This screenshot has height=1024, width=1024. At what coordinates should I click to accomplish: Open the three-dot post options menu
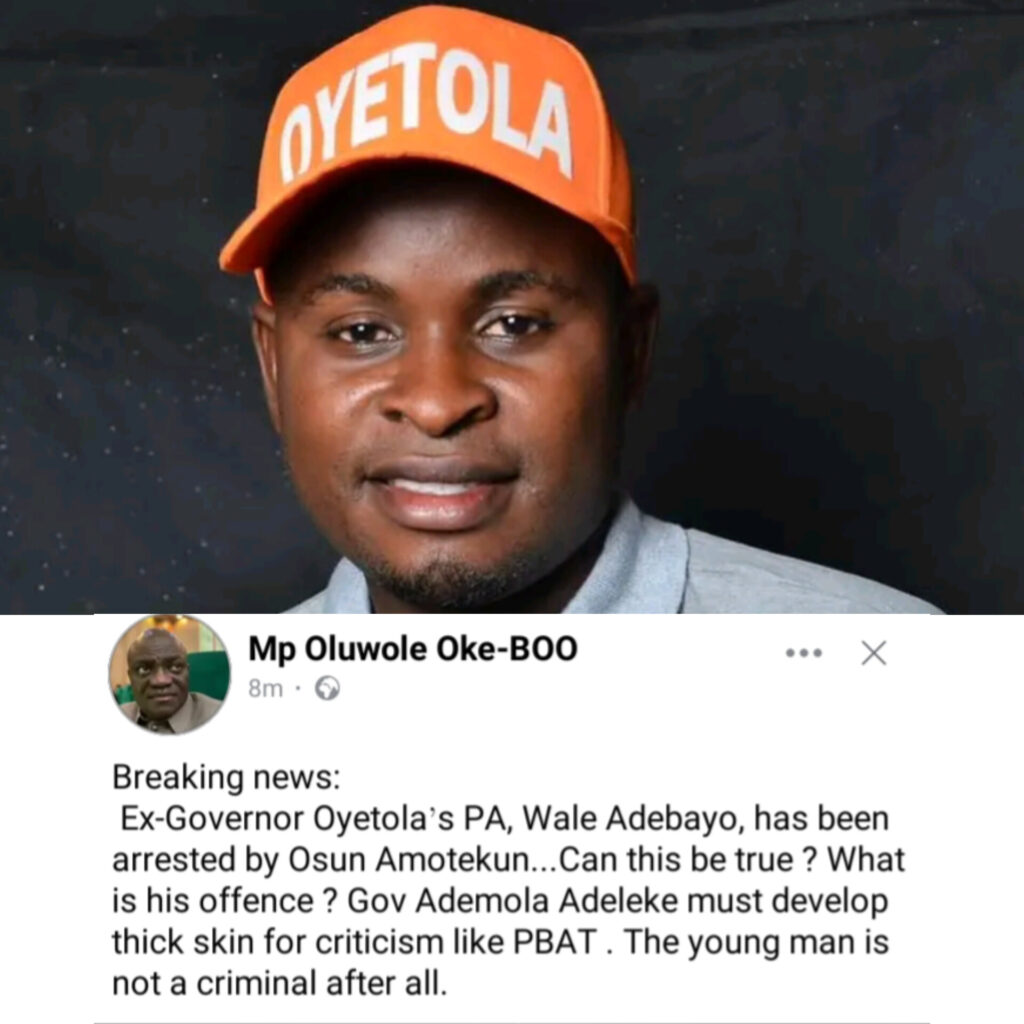point(804,652)
